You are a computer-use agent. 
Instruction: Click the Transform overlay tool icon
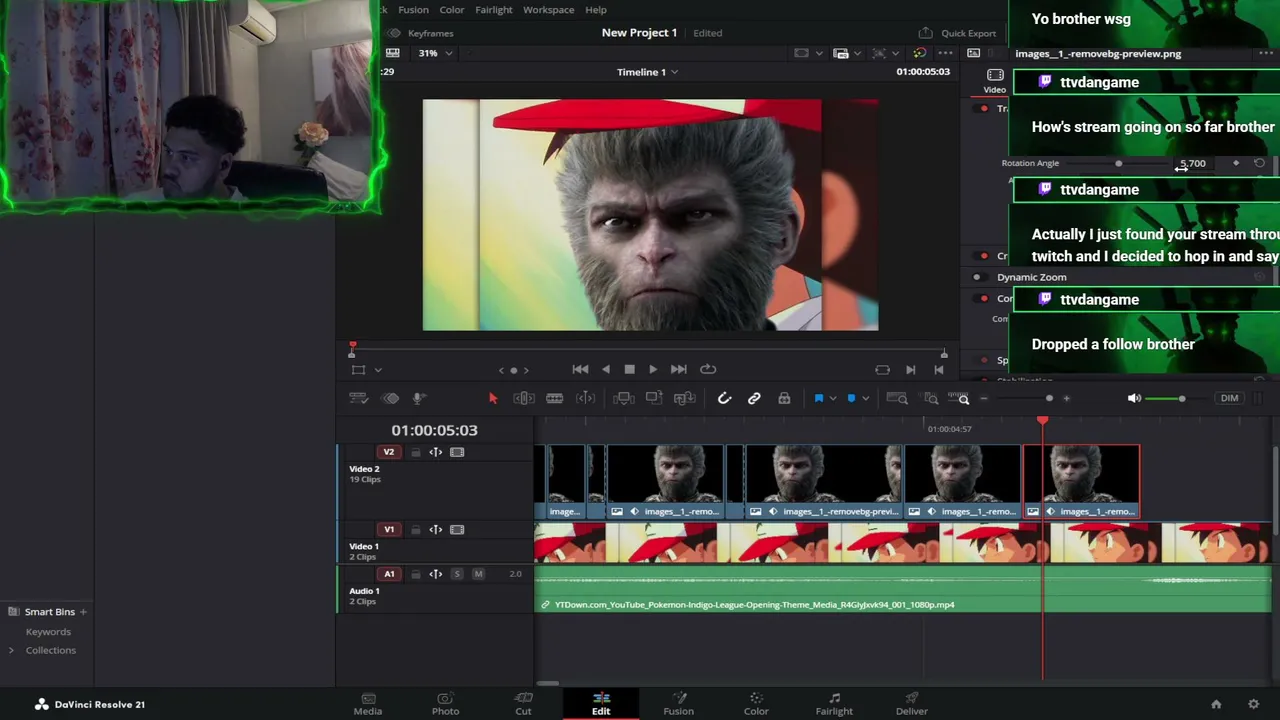(358, 369)
